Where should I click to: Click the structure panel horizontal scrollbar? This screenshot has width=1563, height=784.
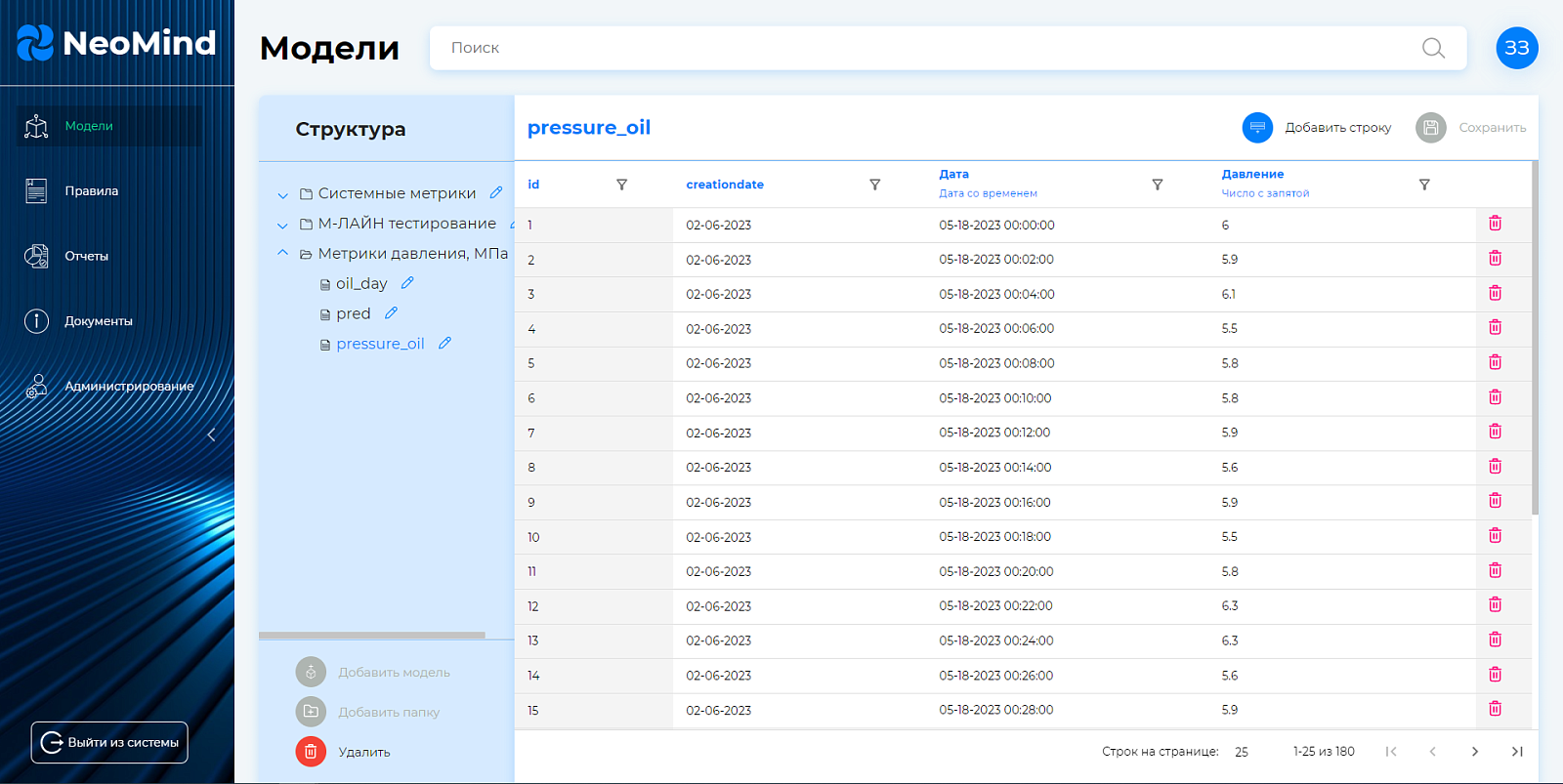(x=372, y=636)
